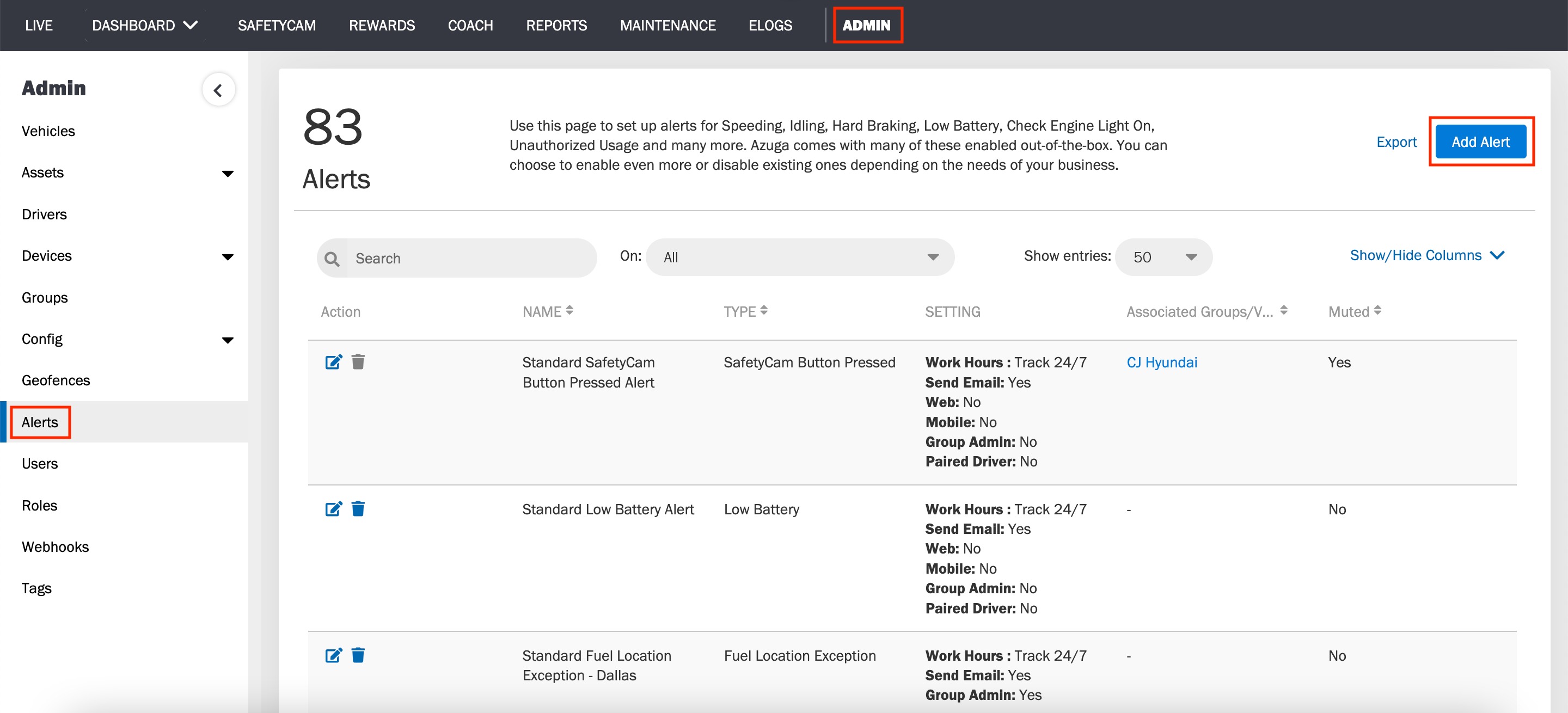Open the Dashboard dropdown menu
The width and height of the screenshot is (1568, 713).
point(145,26)
